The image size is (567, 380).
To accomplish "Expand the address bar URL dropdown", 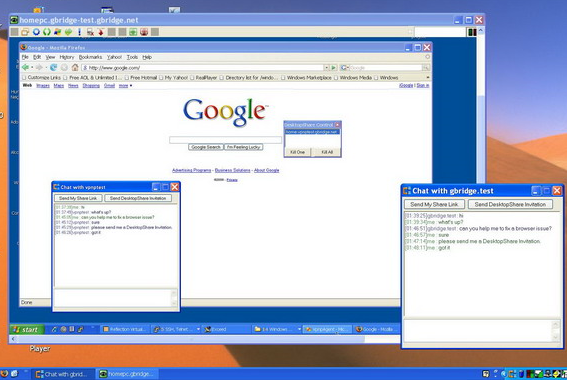I will [327, 68].
